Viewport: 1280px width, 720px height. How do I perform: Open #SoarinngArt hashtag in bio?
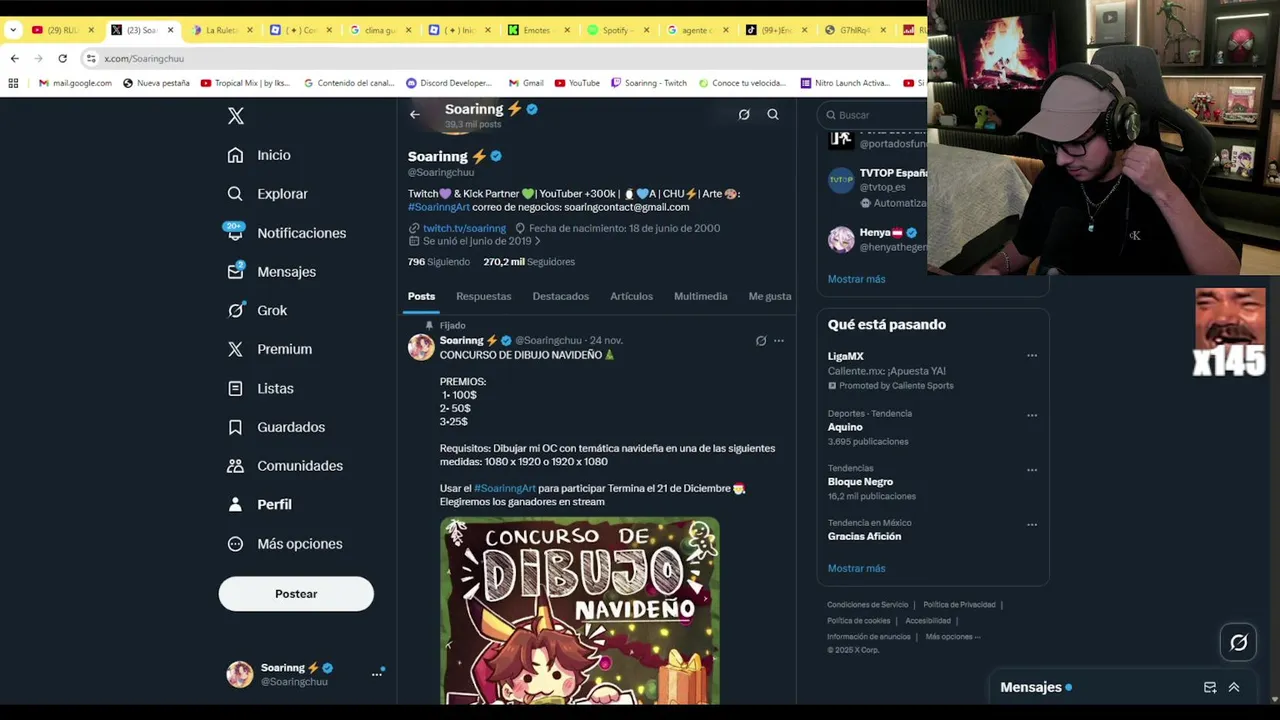pos(439,207)
